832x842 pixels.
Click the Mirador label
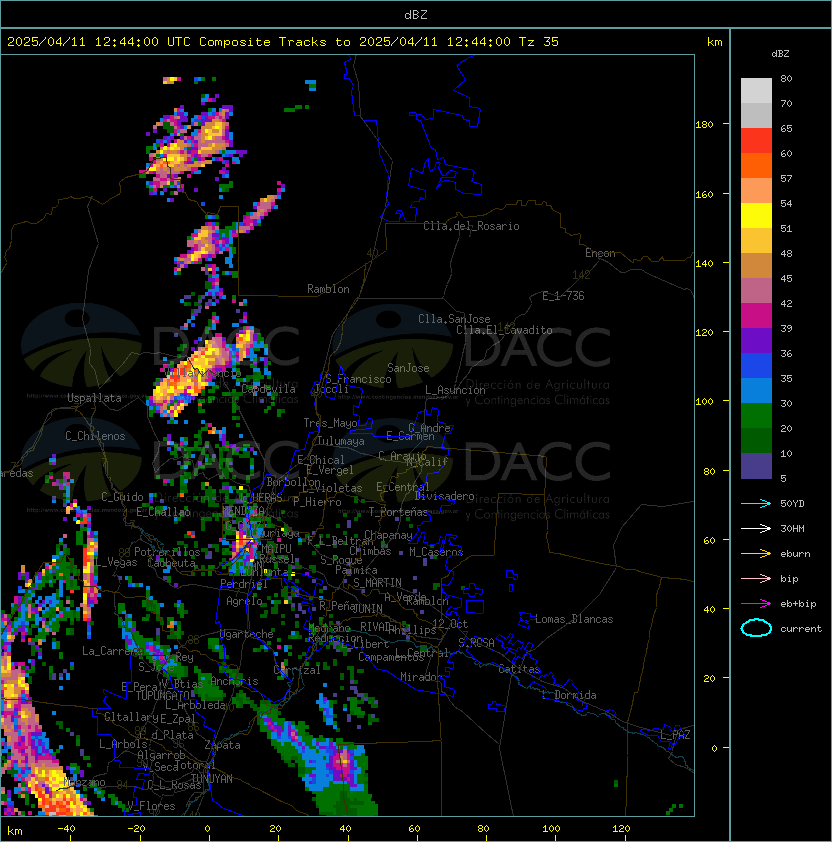coord(421,677)
